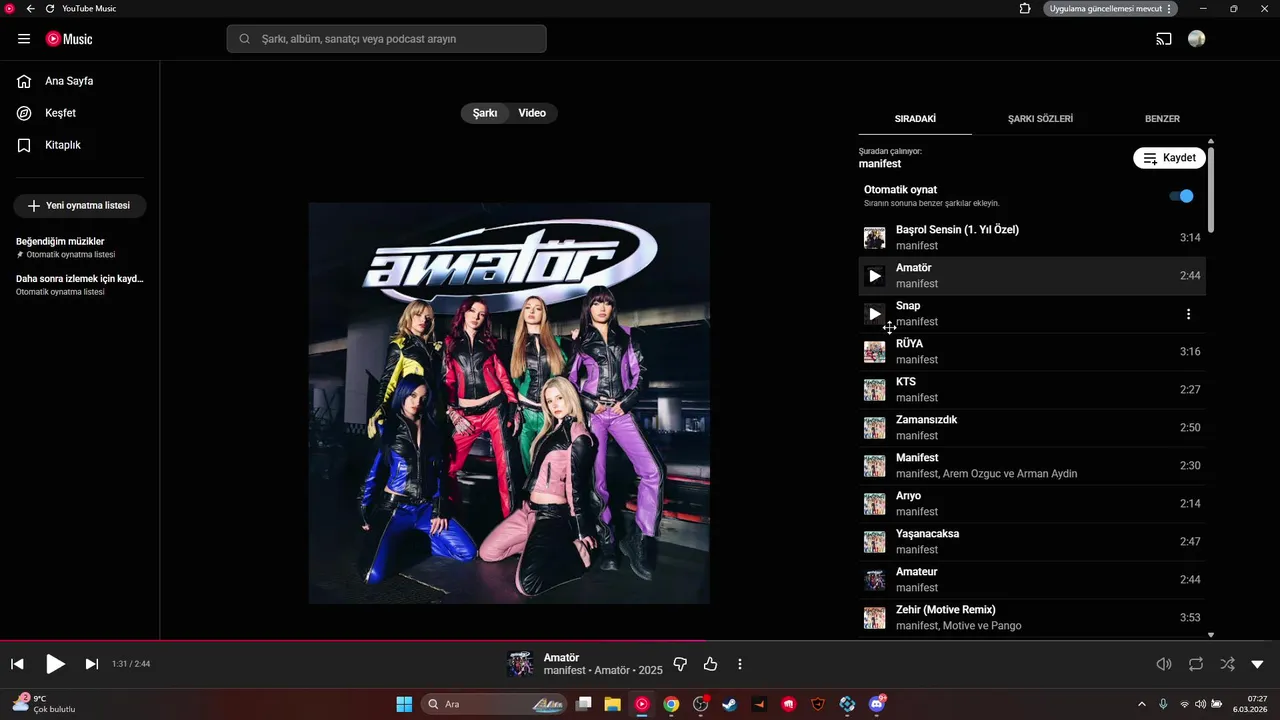Show hidden system tray icons
This screenshot has width=1280, height=720.
click(1142, 704)
